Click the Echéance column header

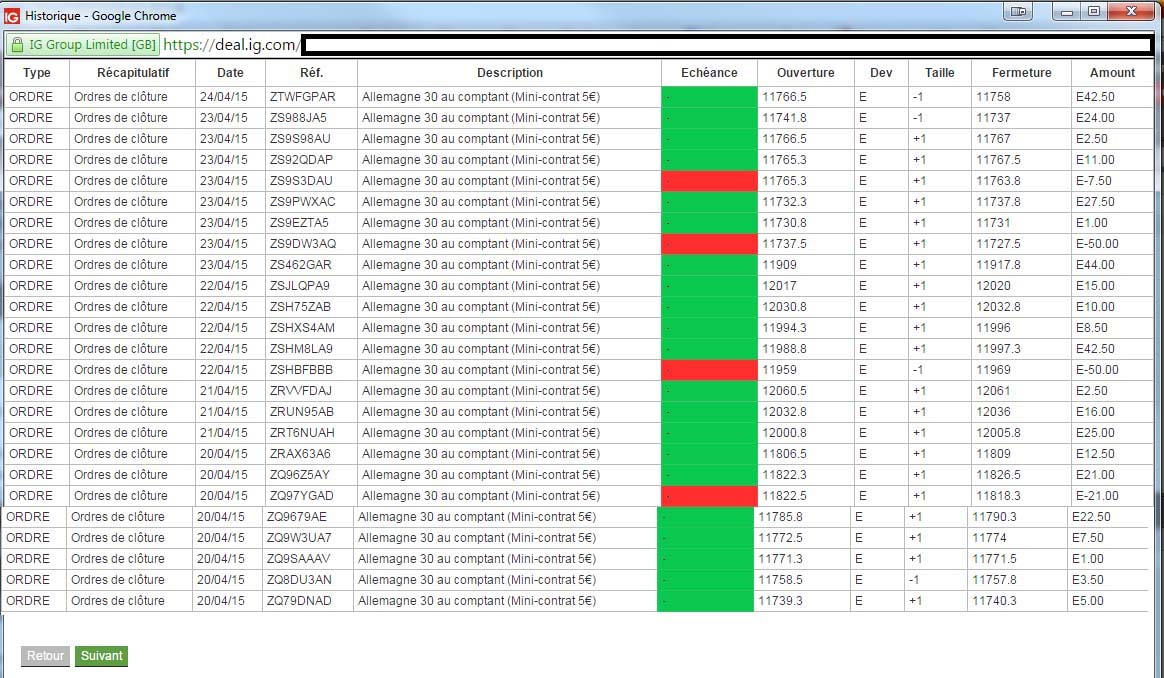point(709,73)
